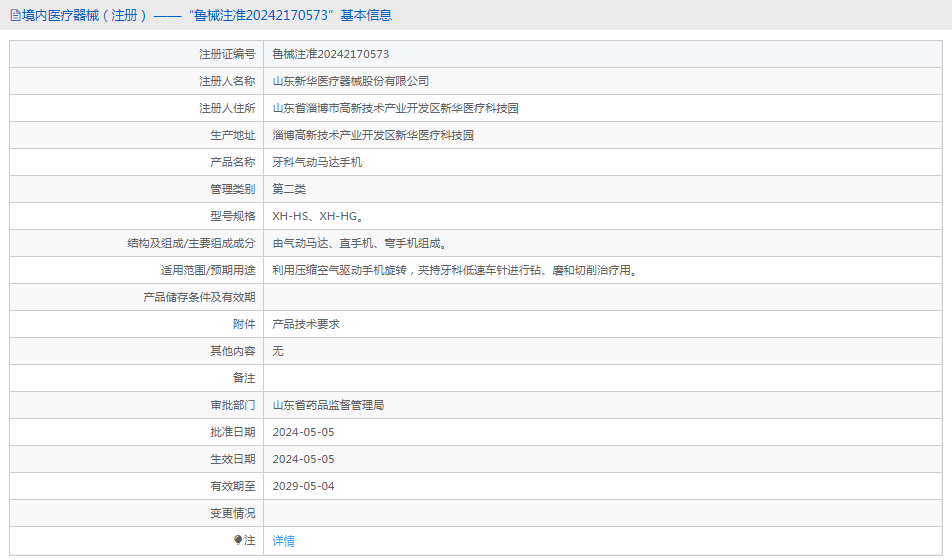
Task: Select address 山东省淄博市高新技术产业开发区新华医疗科技园
Action: [x=395, y=108]
